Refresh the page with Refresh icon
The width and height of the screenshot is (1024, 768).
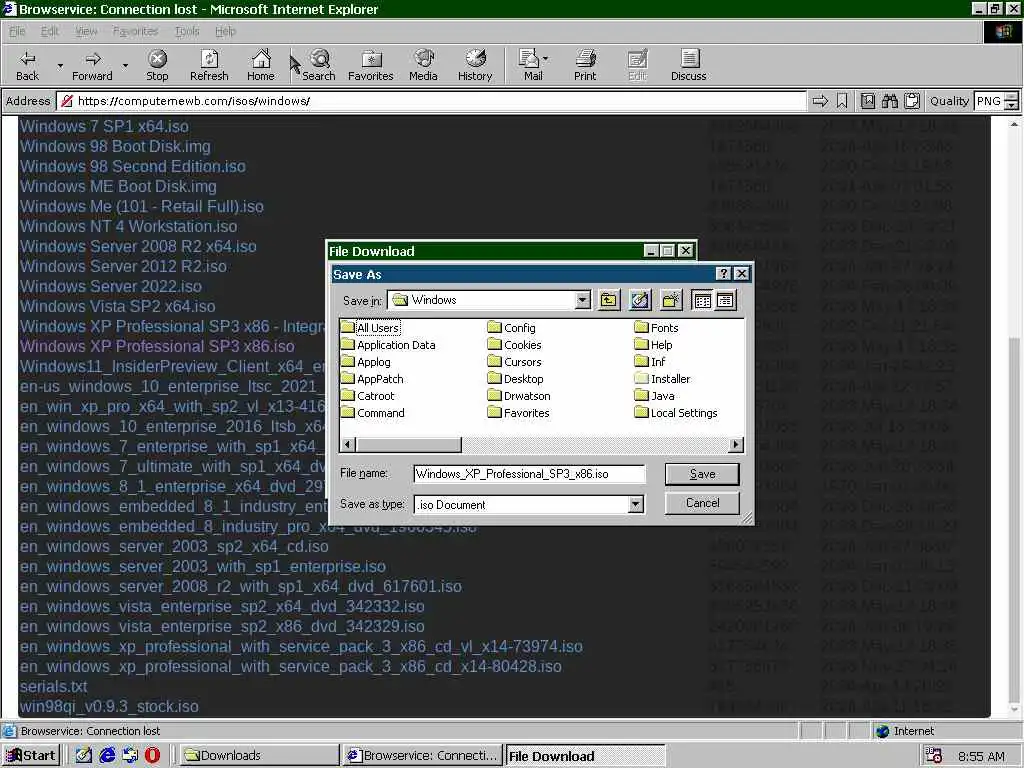point(209,65)
